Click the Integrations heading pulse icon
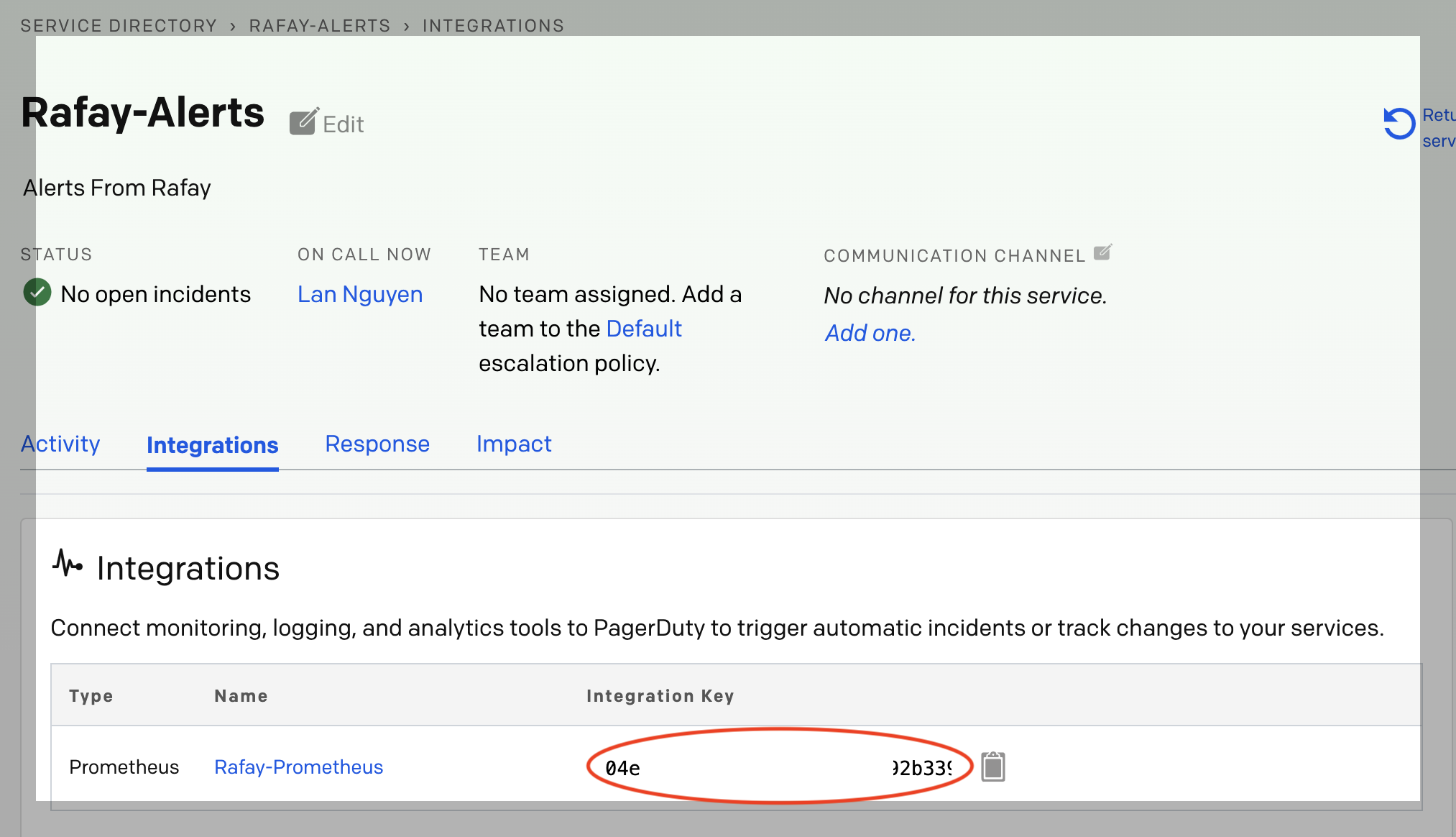 point(68,563)
